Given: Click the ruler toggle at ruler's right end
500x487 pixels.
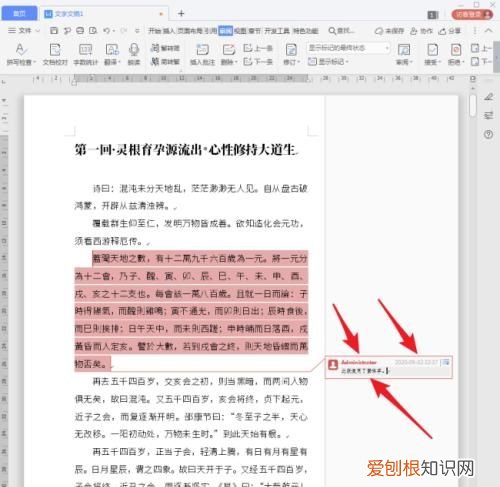Looking at the screenshot, I should click(473, 79).
